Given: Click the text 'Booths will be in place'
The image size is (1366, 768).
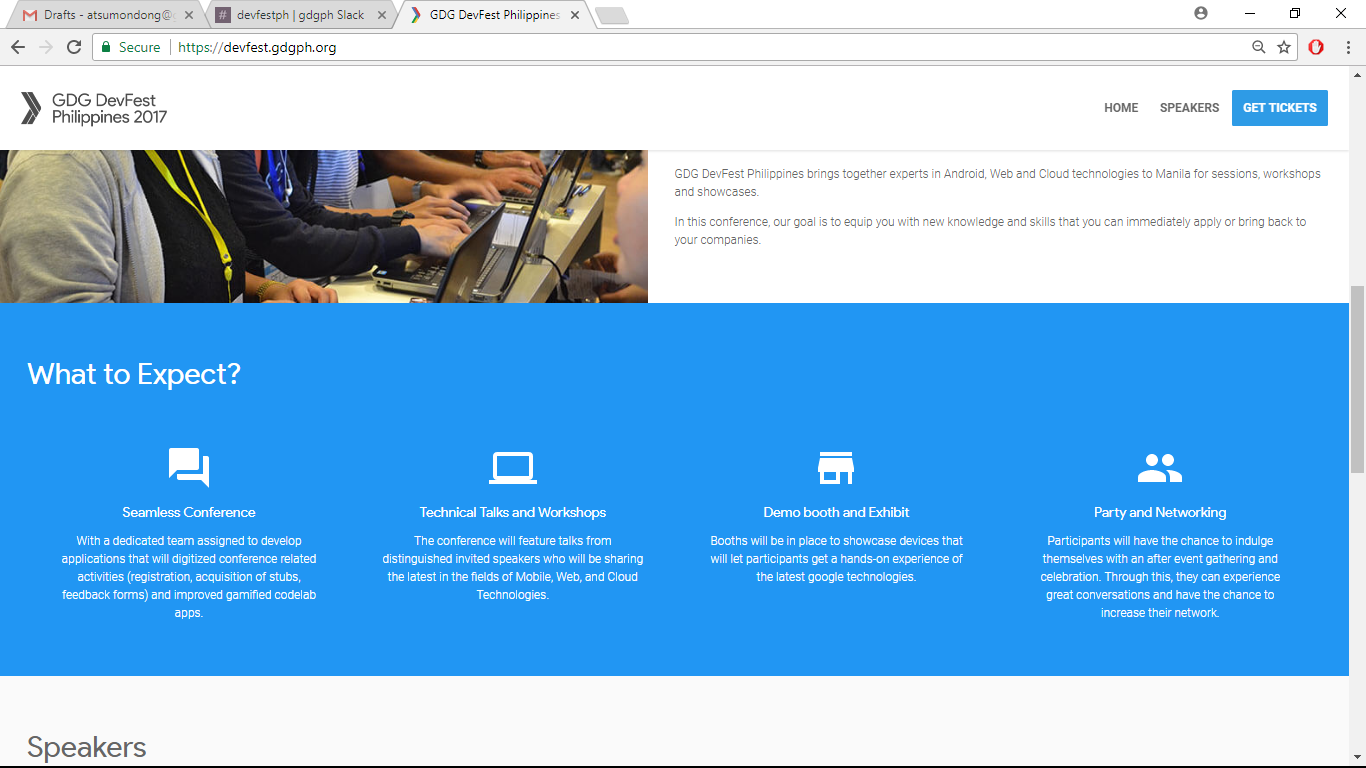Looking at the screenshot, I should click(836, 559).
